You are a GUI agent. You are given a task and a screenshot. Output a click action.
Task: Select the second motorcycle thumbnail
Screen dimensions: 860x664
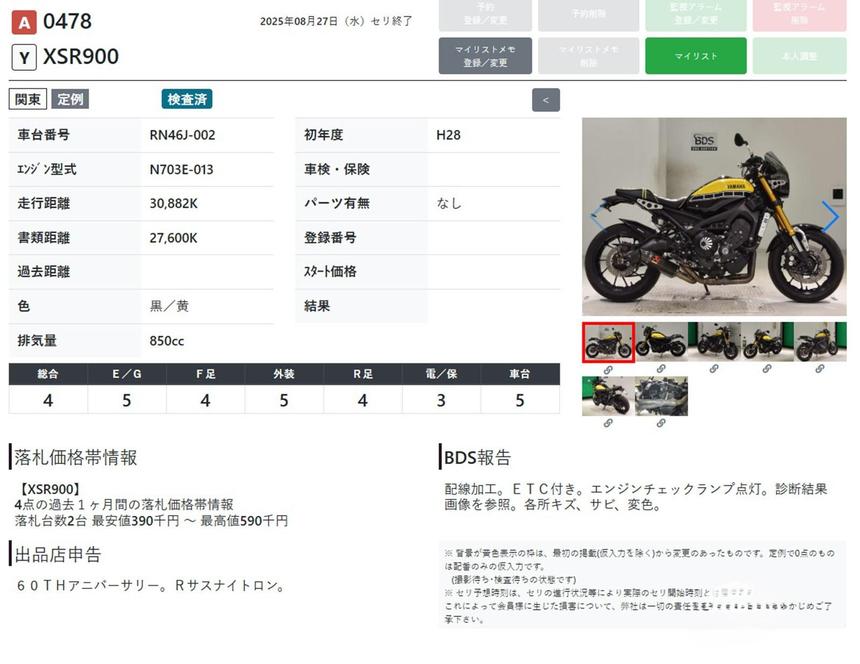coord(661,342)
